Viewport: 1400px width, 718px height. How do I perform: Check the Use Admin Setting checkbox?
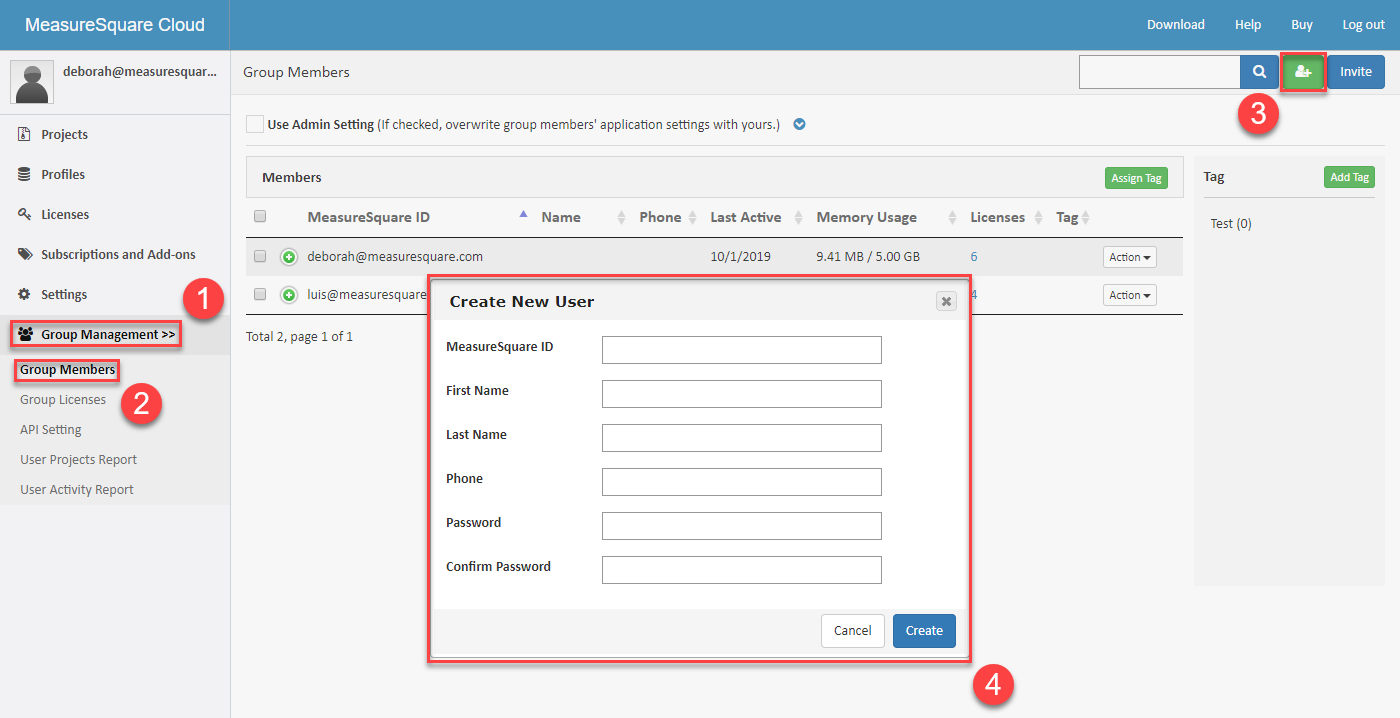255,125
